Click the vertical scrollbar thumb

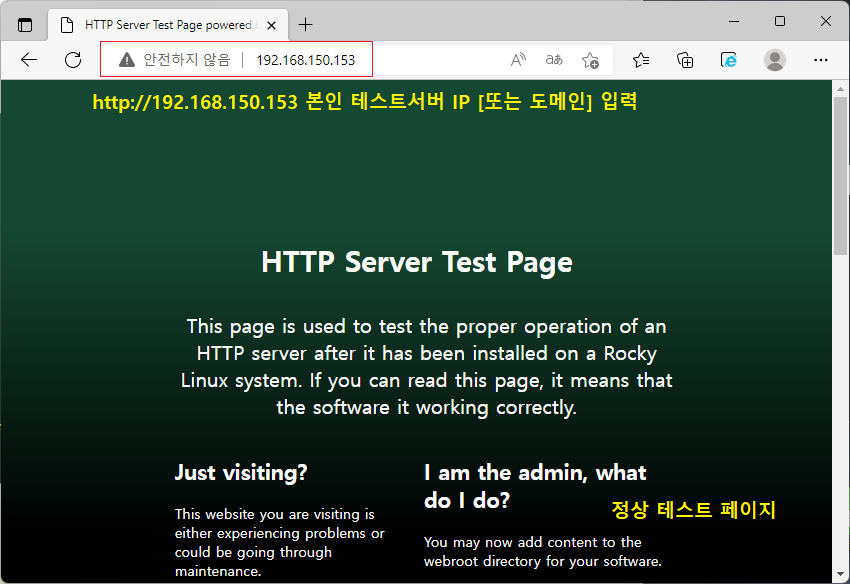(841, 176)
